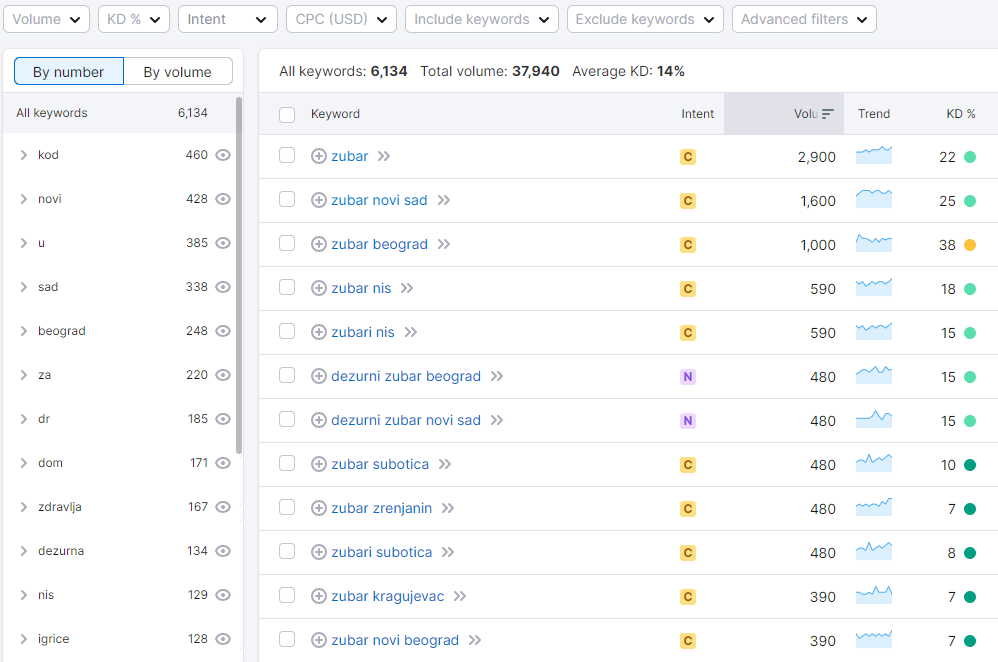Add "dezurni zubar beograd" using the plus icon
The height and width of the screenshot is (662, 998).
pos(319,376)
